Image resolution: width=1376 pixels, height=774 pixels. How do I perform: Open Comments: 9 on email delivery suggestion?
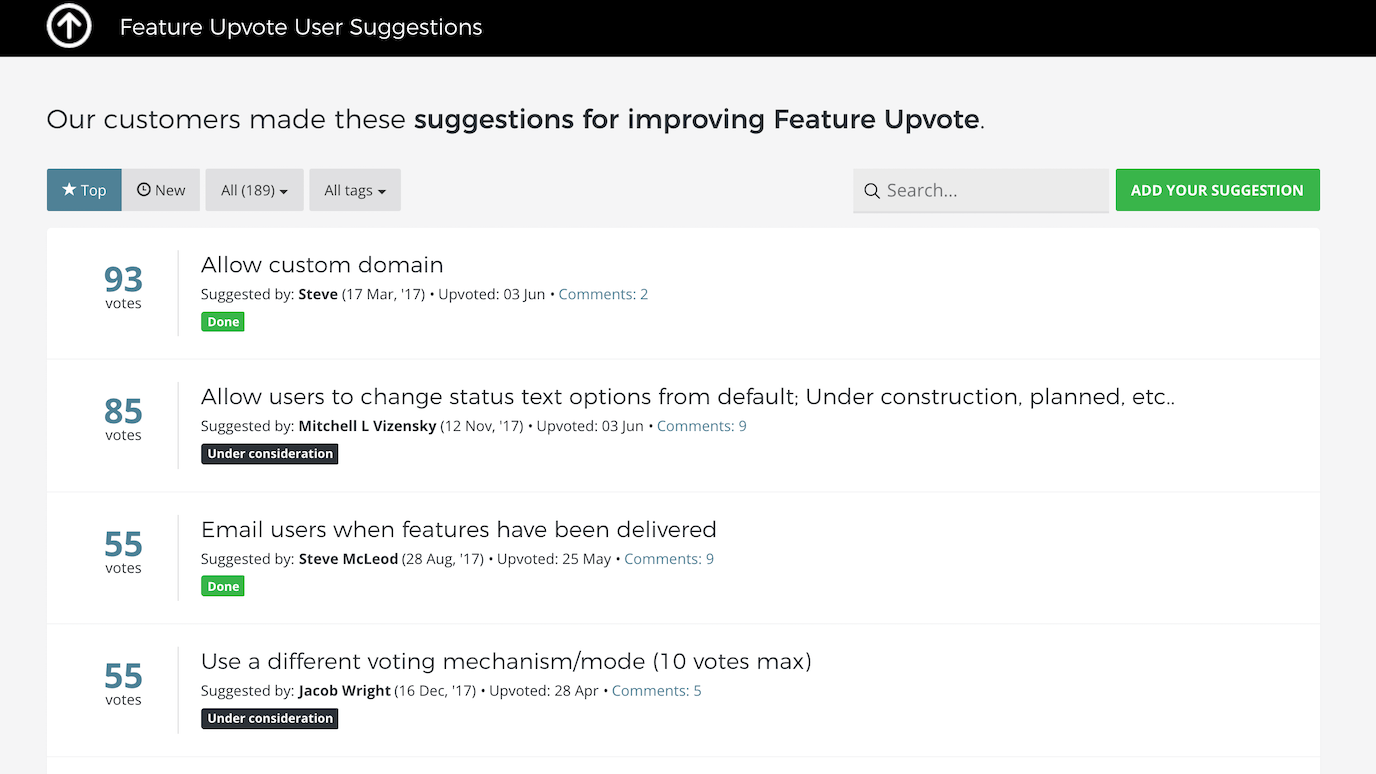tap(668, 558)
